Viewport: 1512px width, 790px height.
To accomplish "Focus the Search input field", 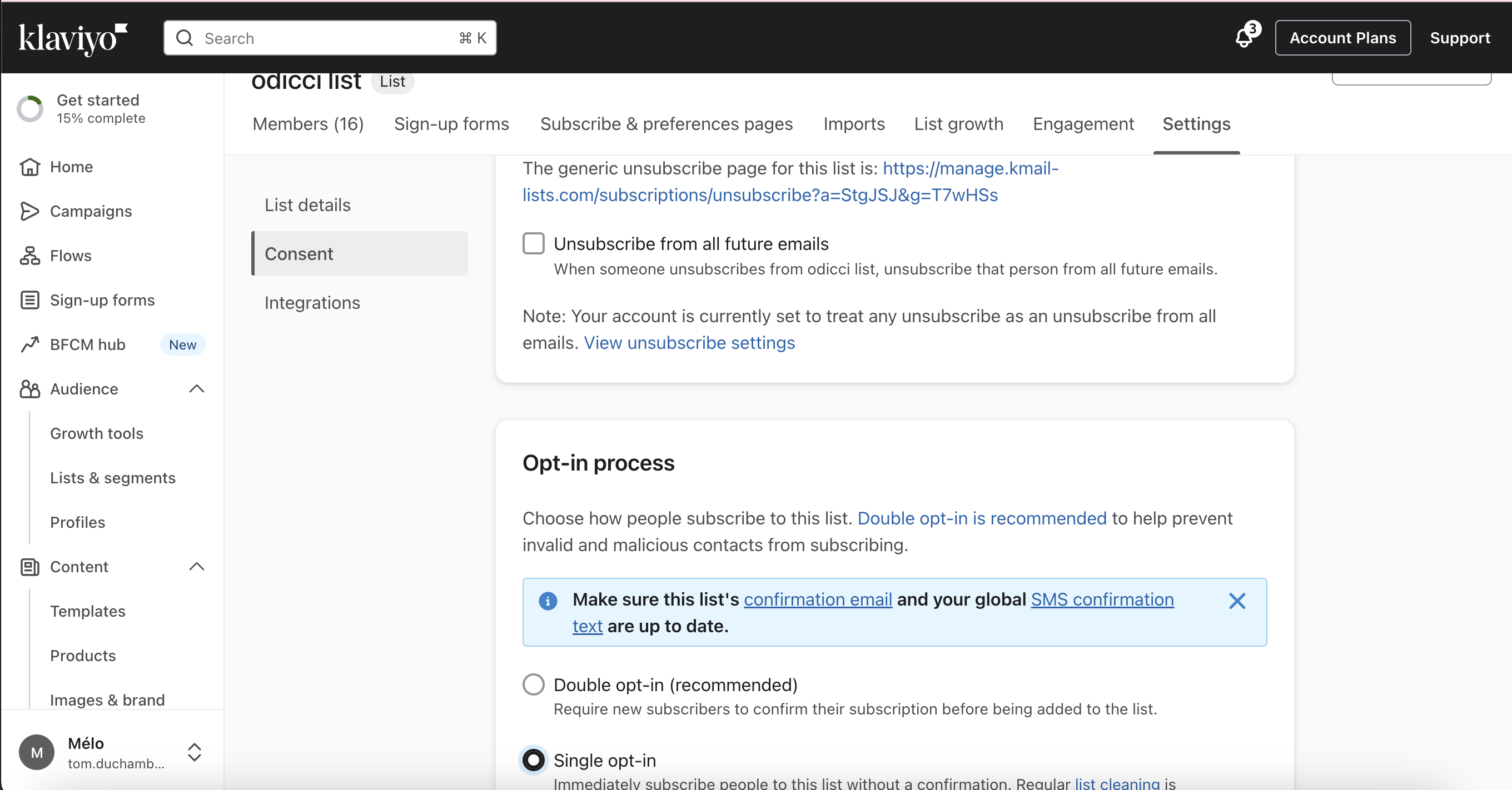I will 329,39.
